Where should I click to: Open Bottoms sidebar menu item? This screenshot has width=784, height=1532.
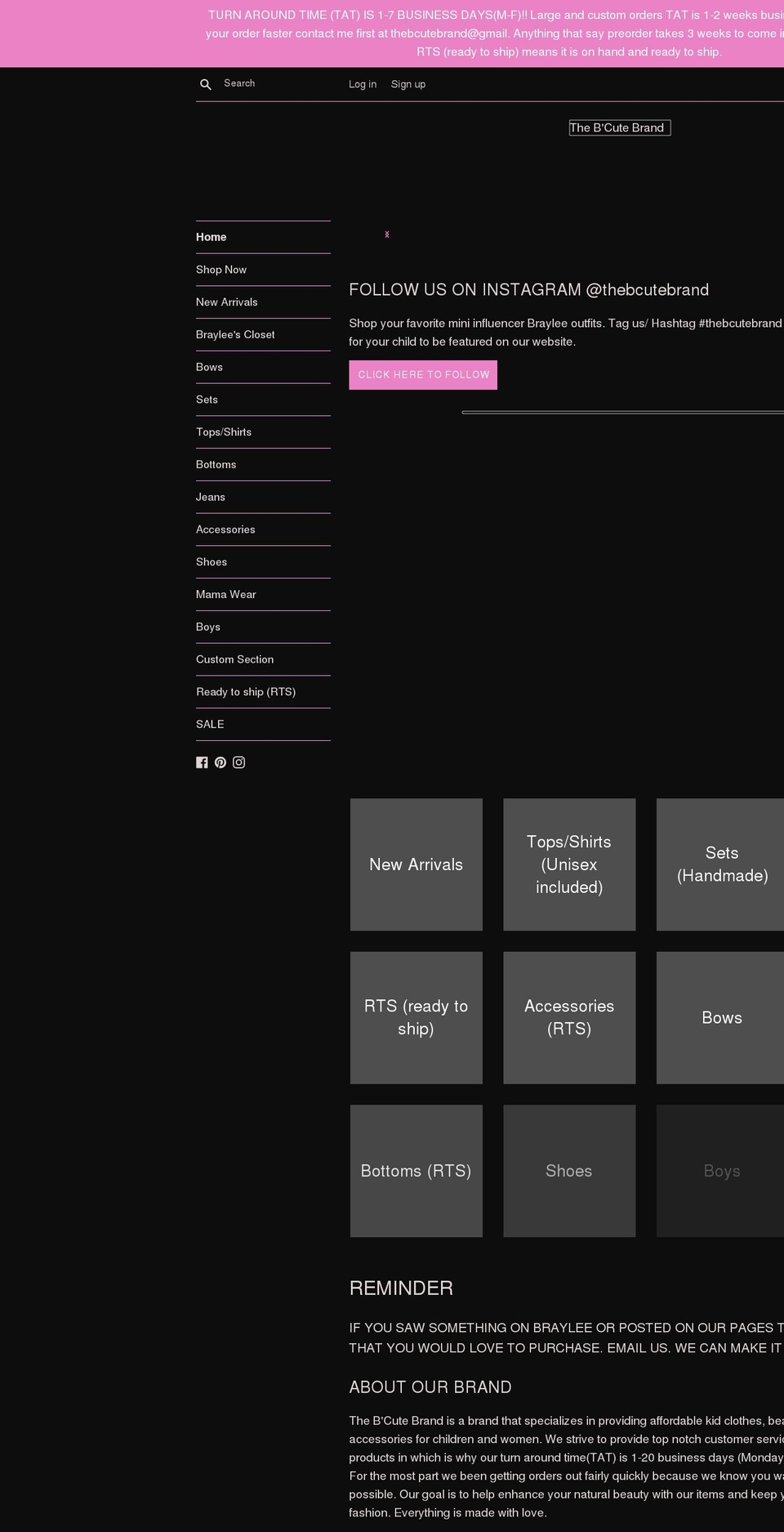[x=263, y=464]
